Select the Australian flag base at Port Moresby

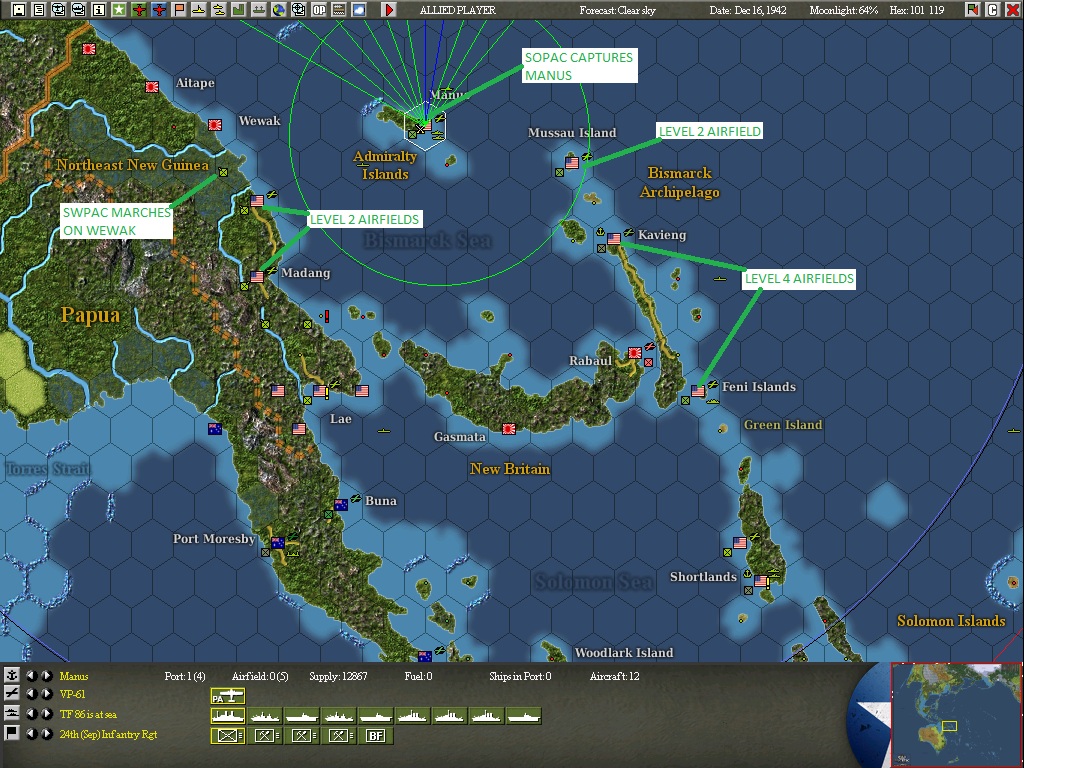278,543
